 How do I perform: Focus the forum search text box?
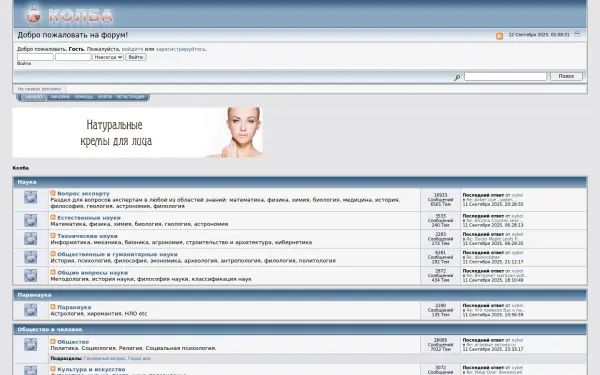coord(505,77)
